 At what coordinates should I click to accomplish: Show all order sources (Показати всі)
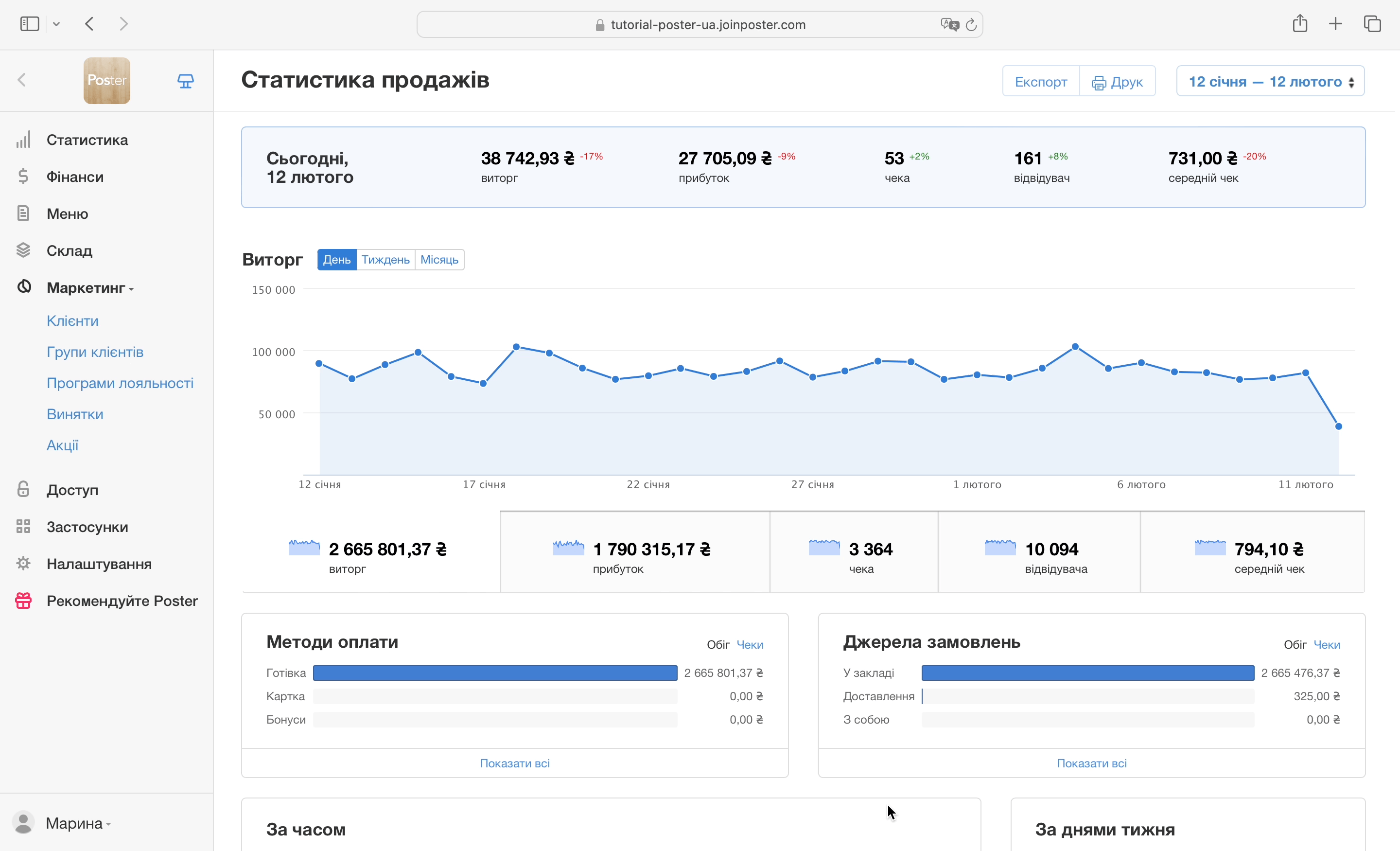[x=1091, y=763]
